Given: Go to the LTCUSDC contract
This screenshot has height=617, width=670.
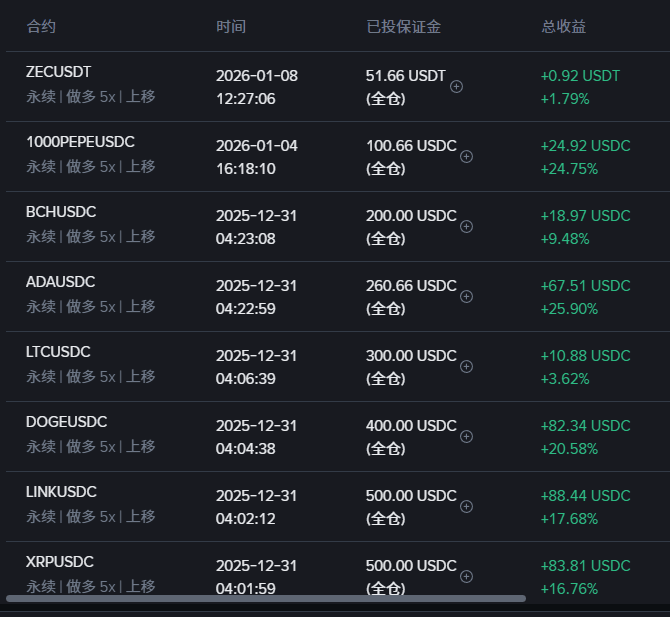Looking at the screenshot, I should pos(58,352).
